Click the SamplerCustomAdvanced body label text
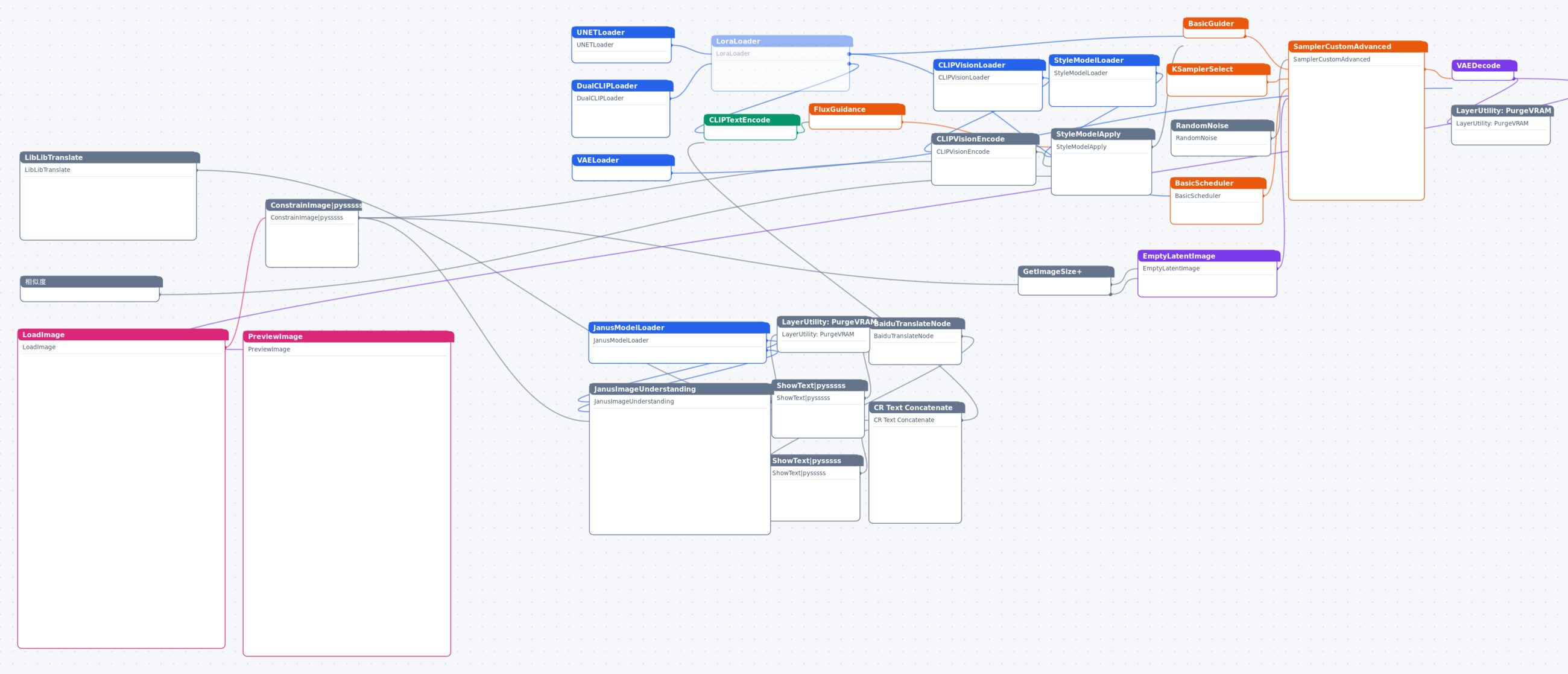The height and width of the screenshot is (674, 1568). [1332, 60]
